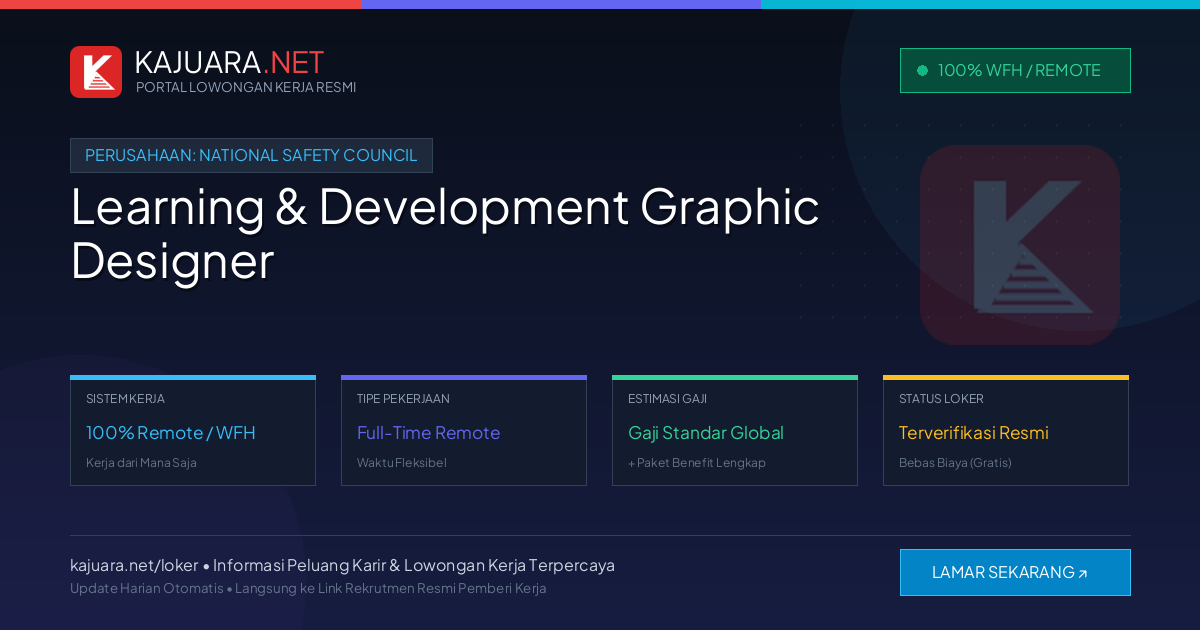Viewport: 1200px width, 630px height.
Task: Open the Estimasi Gaji Standar Global card
Action: point(735,431)
